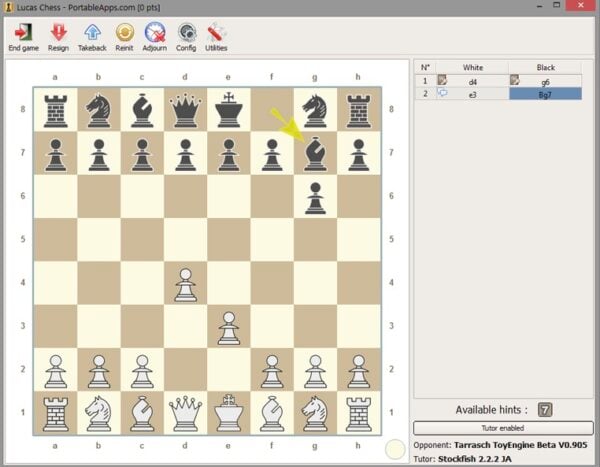Screen dimensions: 600x467
Task: Toggle the Tutor enabled button
Action: click(x=503, y=428)
